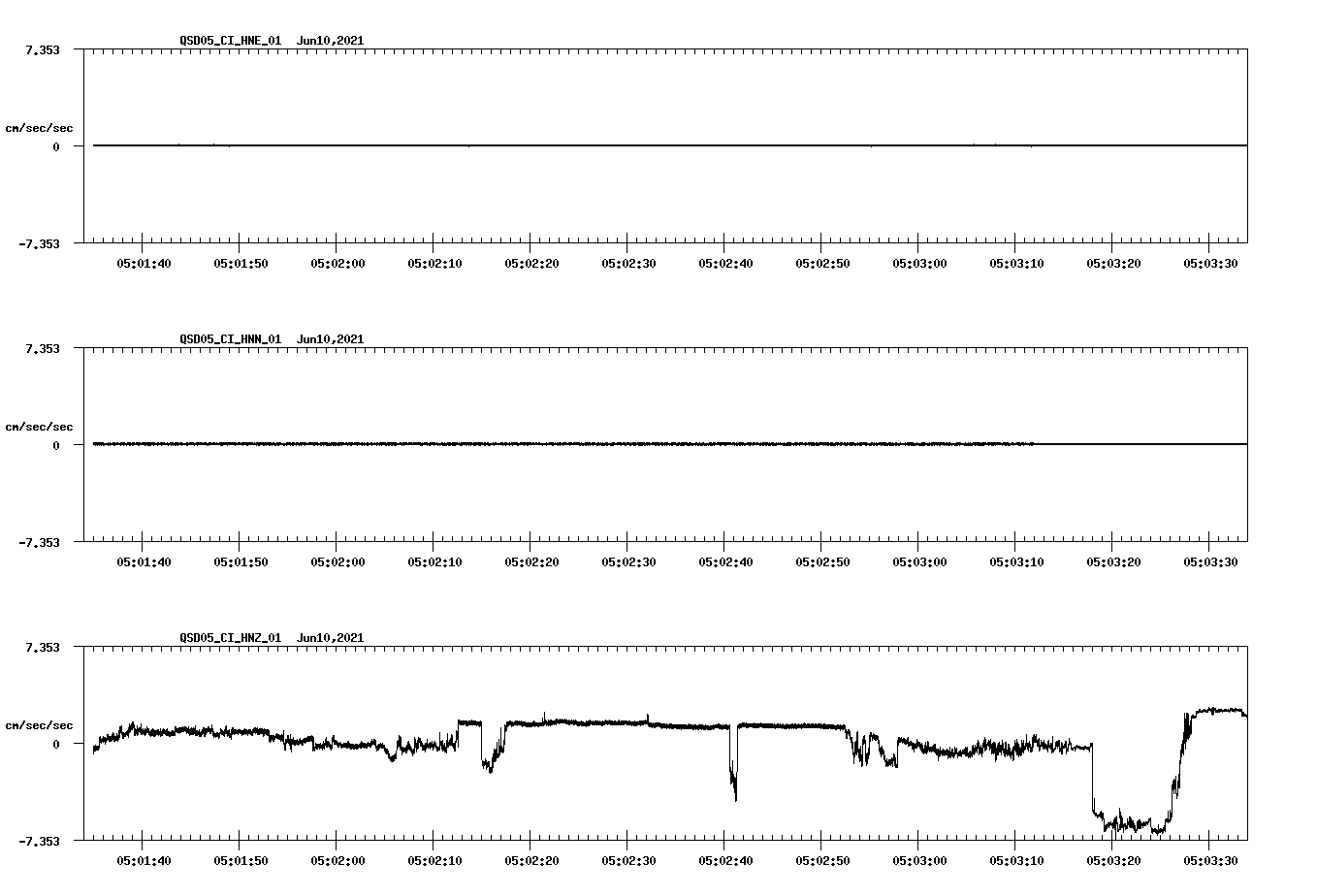Screen dimensions: 1317x896
Task: Click 05:01:50 time label under HNN plot
Action: coord(241,561)
